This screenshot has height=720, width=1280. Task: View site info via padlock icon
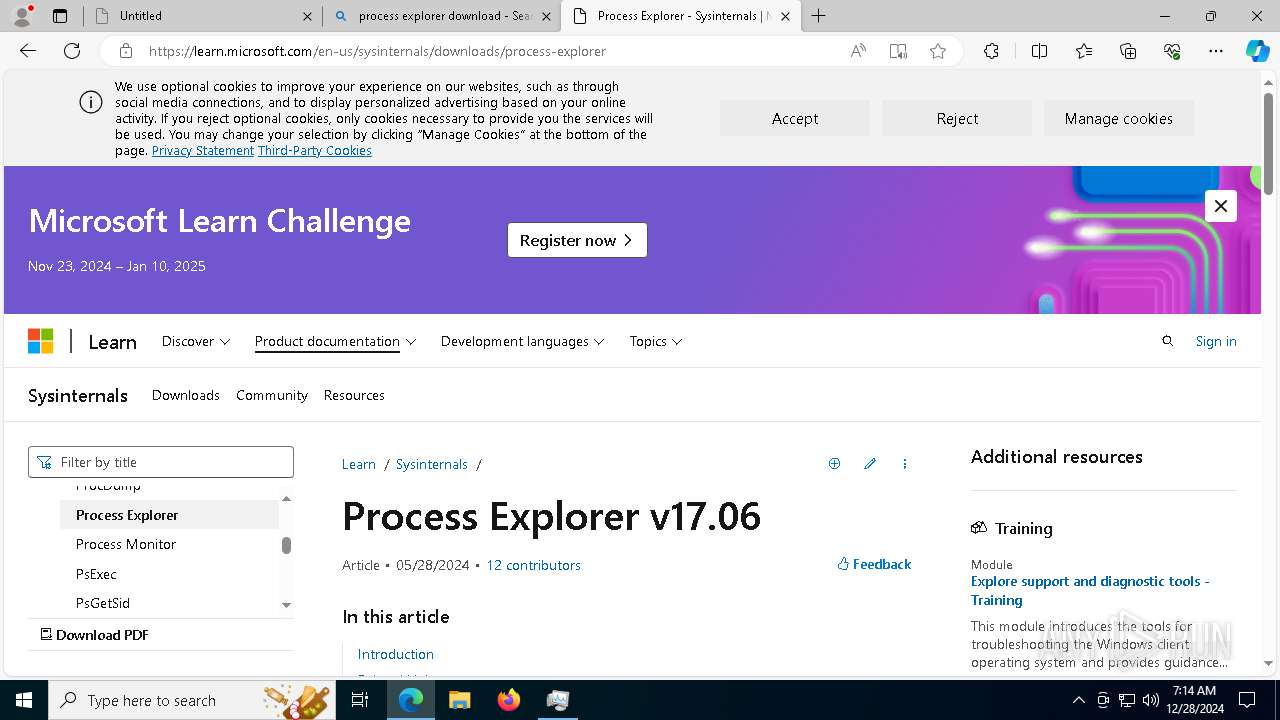[125, 51]
